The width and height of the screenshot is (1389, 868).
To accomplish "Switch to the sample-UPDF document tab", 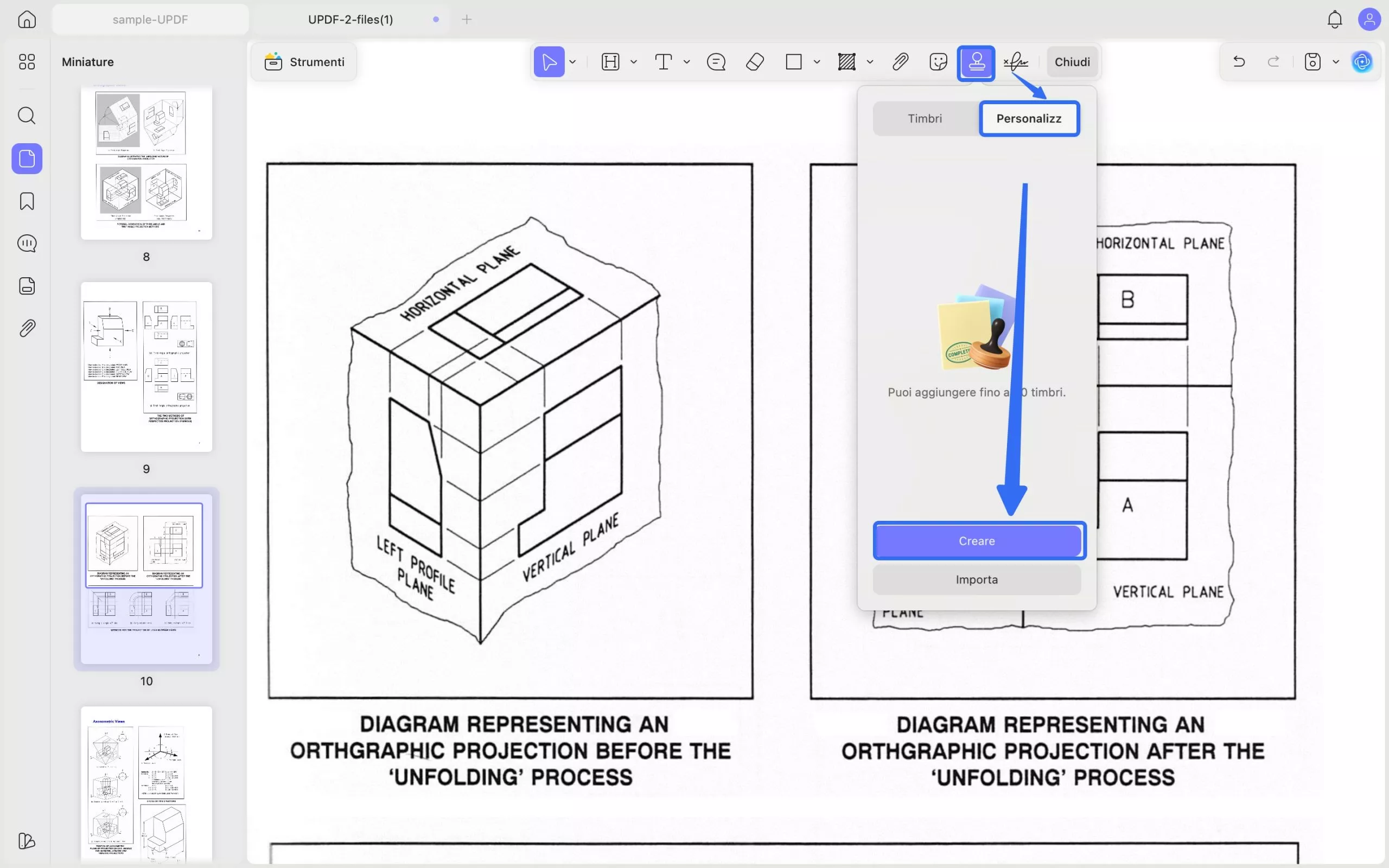I will (150, 20).
